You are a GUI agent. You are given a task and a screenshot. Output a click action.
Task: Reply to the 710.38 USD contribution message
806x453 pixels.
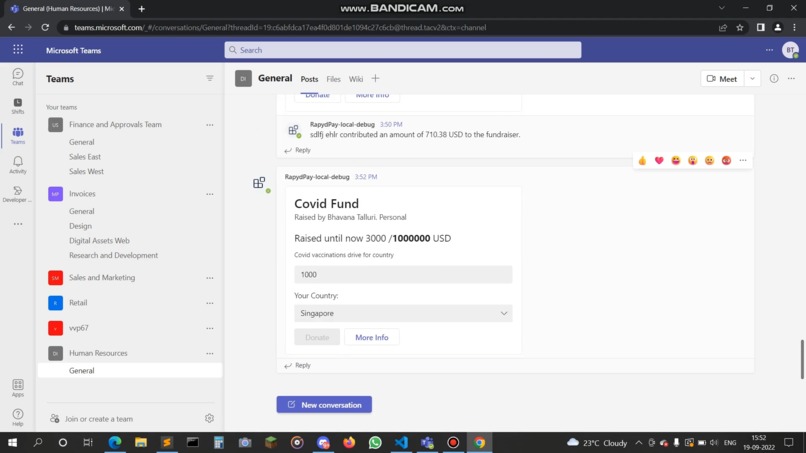298,150
